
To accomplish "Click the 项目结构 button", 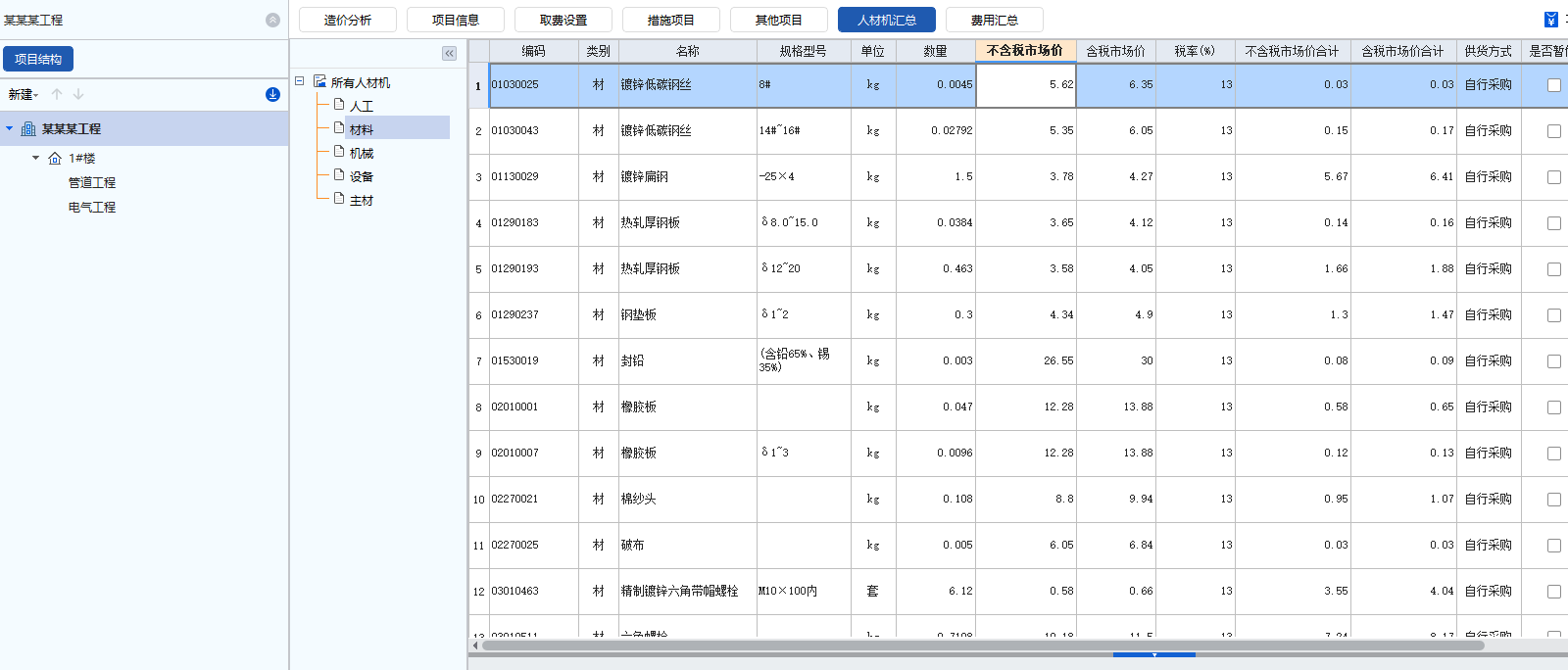I will (x=38, y=59).
